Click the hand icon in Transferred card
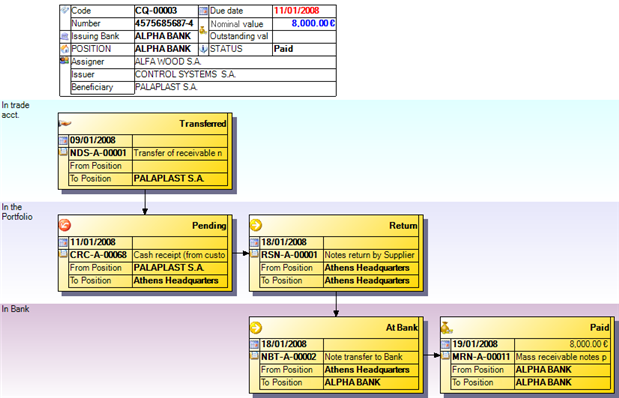This screenshot has width=619, height=398. pyautogui.click(x=65, y=124)
